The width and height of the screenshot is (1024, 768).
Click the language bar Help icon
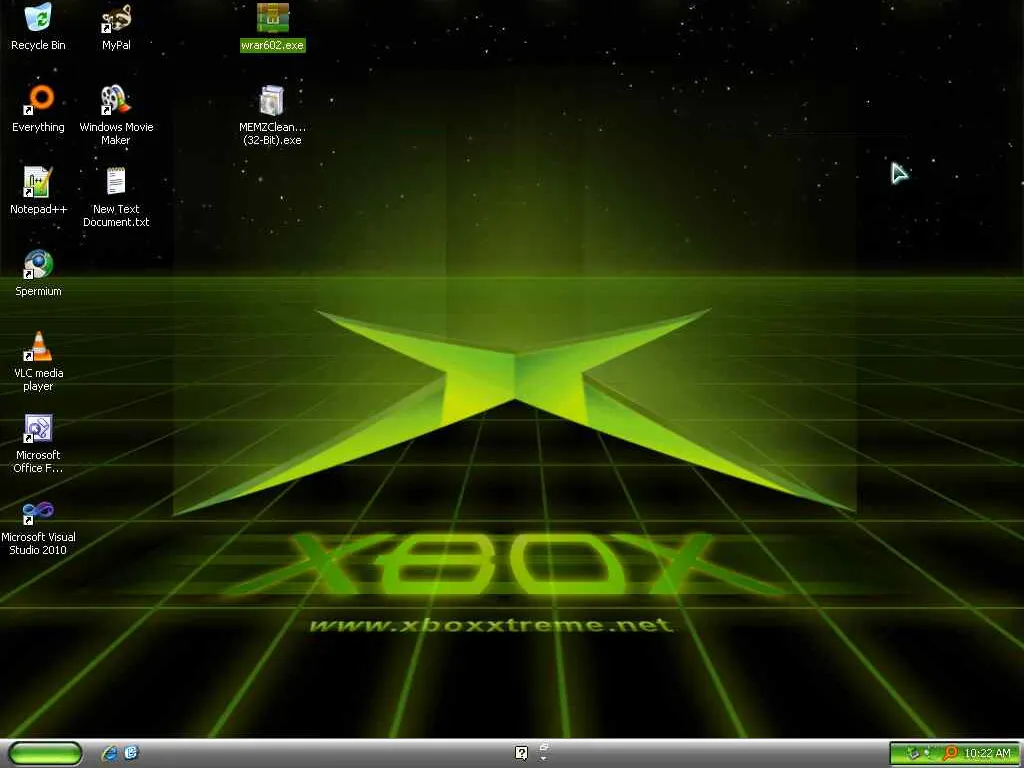pos(521,753)
